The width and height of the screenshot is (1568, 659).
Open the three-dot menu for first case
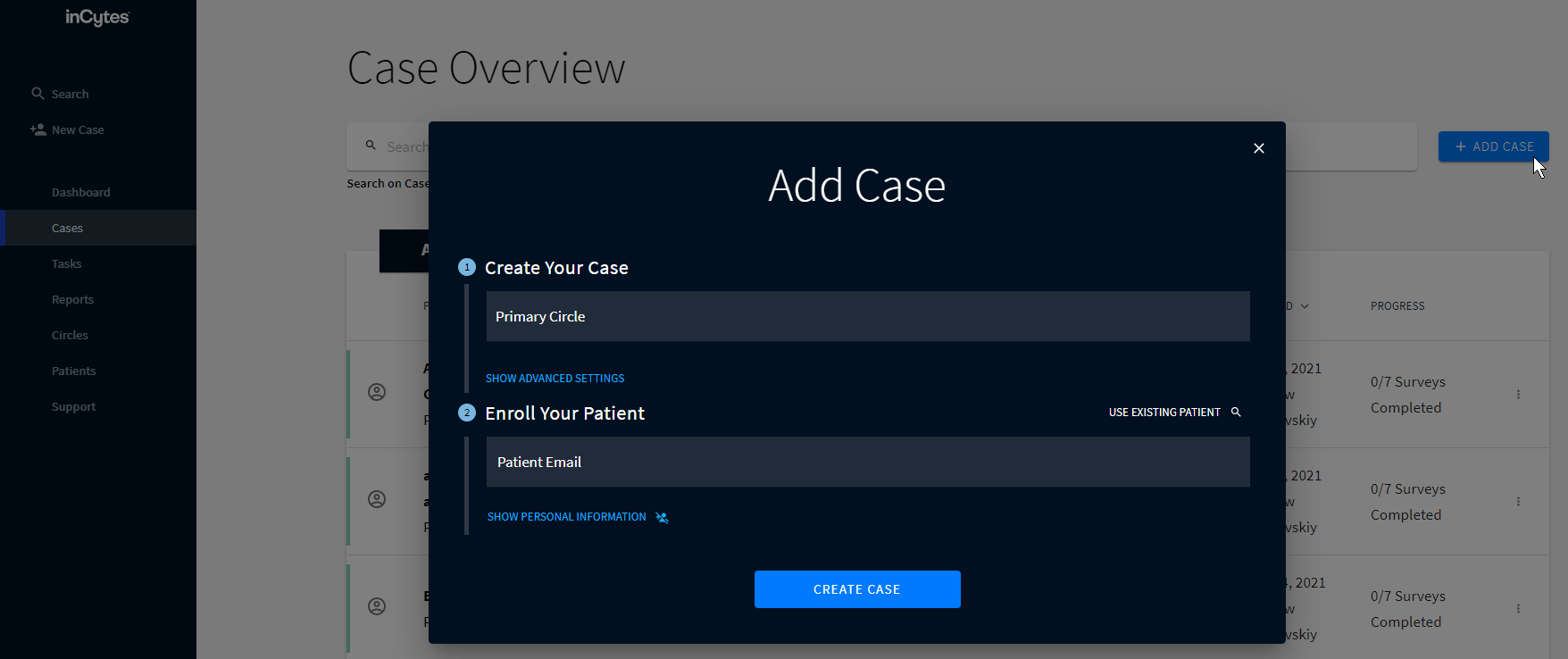[x=1518, y=395]
